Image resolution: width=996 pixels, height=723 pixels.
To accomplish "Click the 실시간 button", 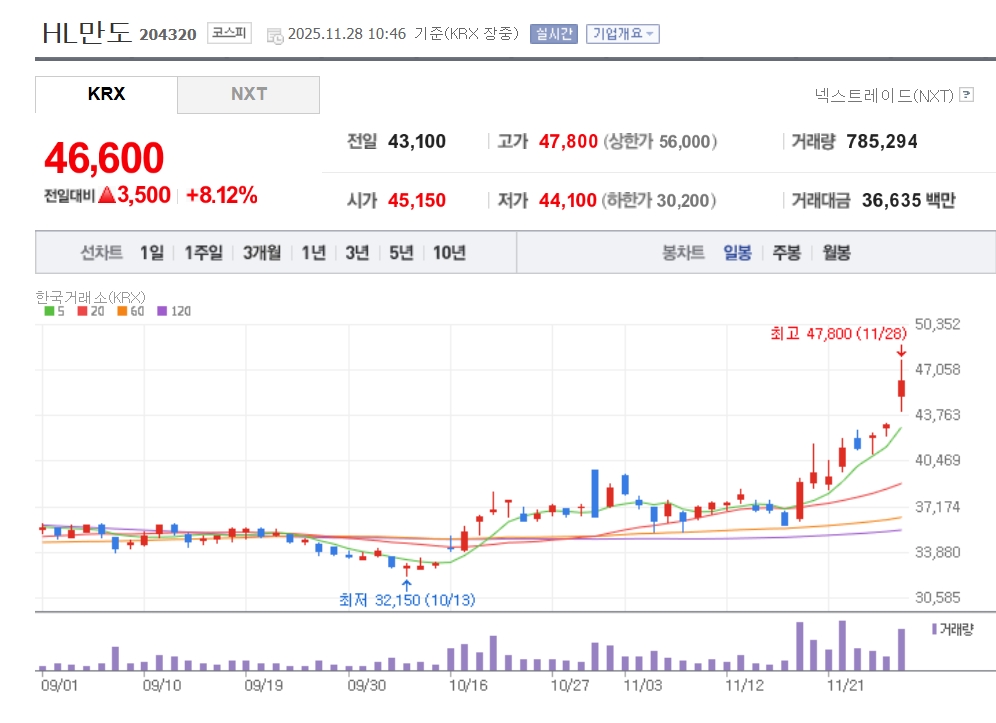I will (x=554, y=34).
